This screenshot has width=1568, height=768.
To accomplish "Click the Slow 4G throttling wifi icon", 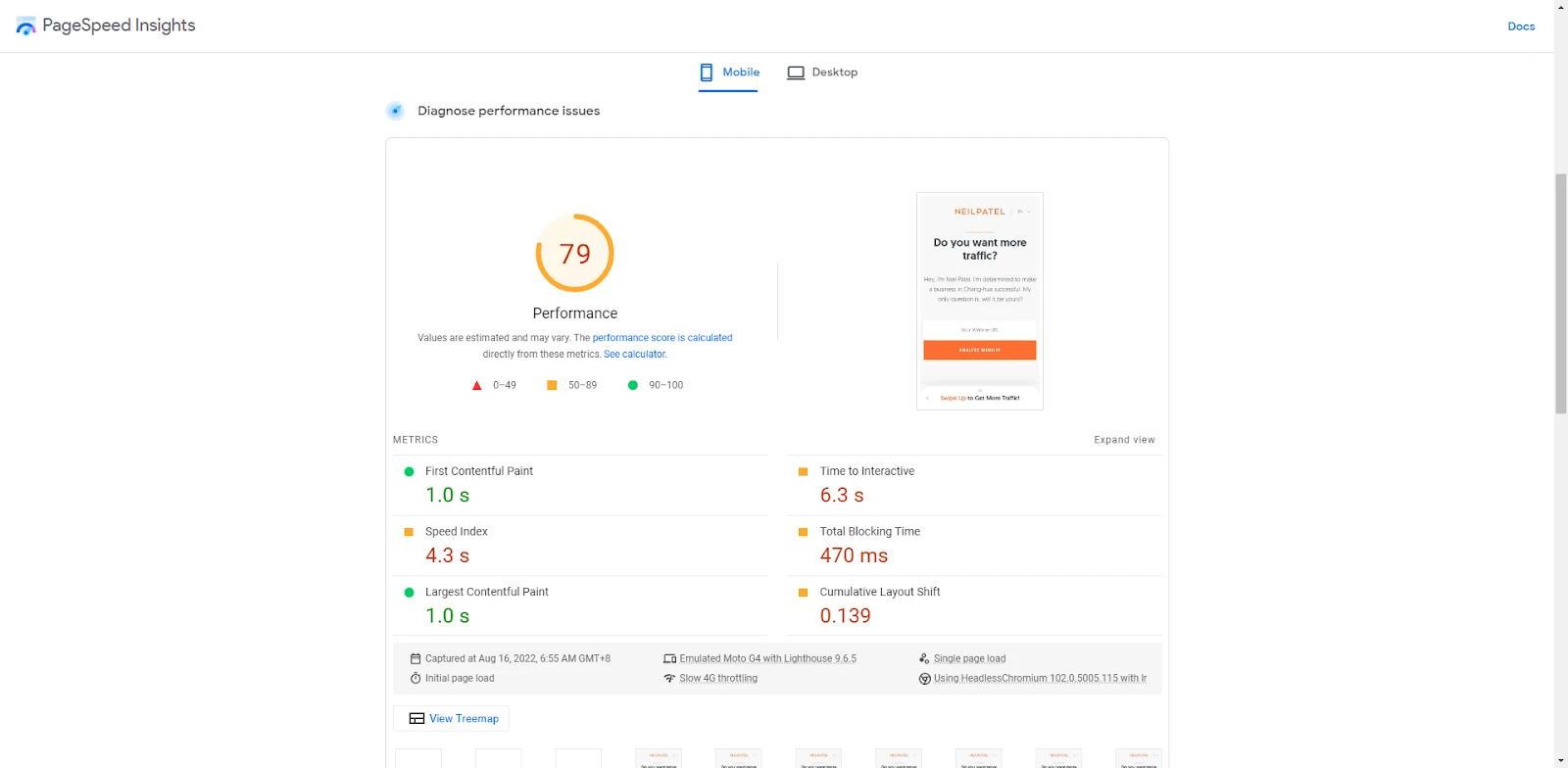I will [x=669, y=679].
